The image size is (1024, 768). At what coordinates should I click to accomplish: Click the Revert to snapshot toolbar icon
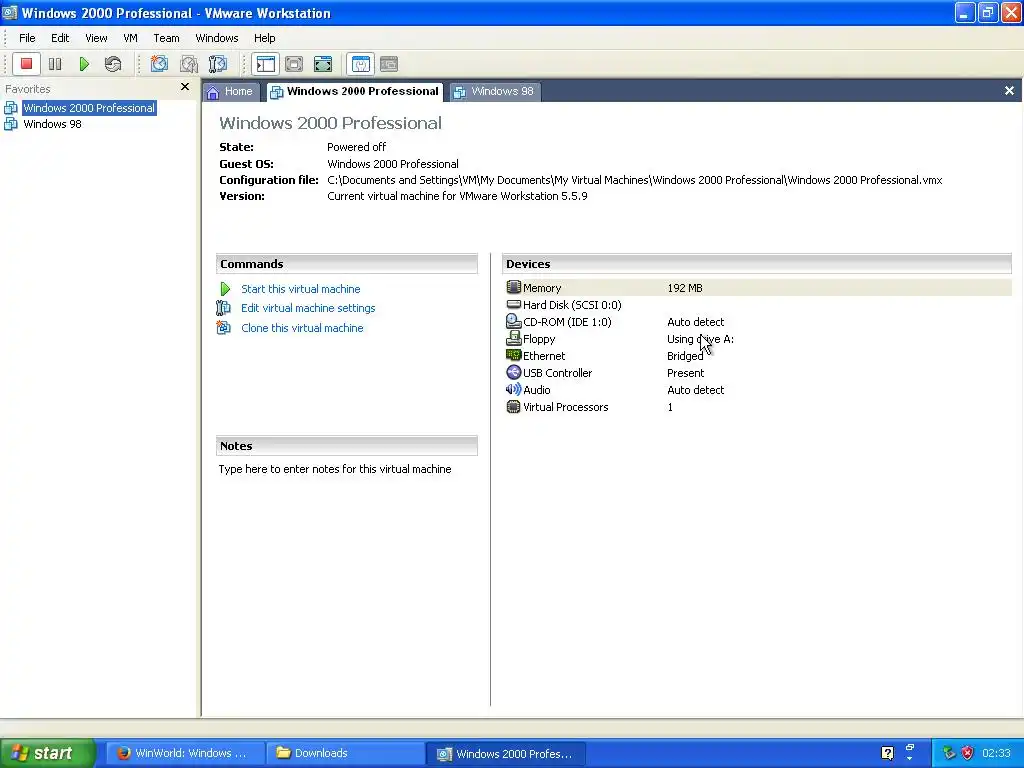click(189, 64)
